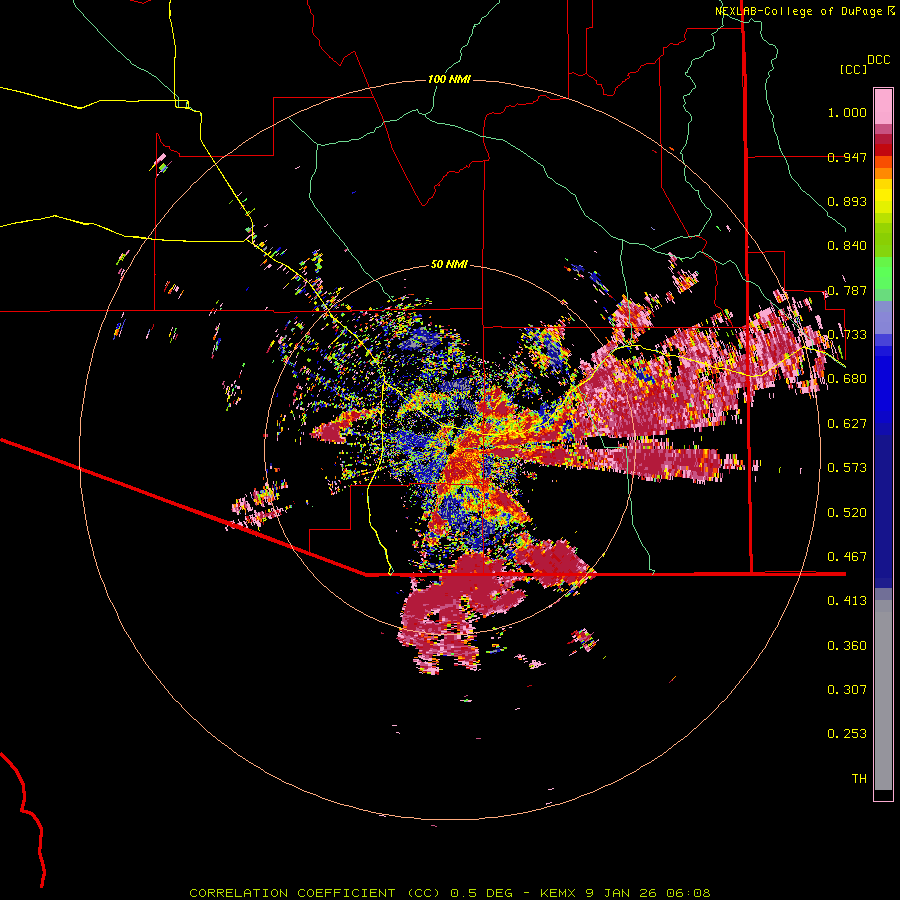900x900 pixels.
Task: Click the [CC] legend unit label
Action: pos(853,69)
